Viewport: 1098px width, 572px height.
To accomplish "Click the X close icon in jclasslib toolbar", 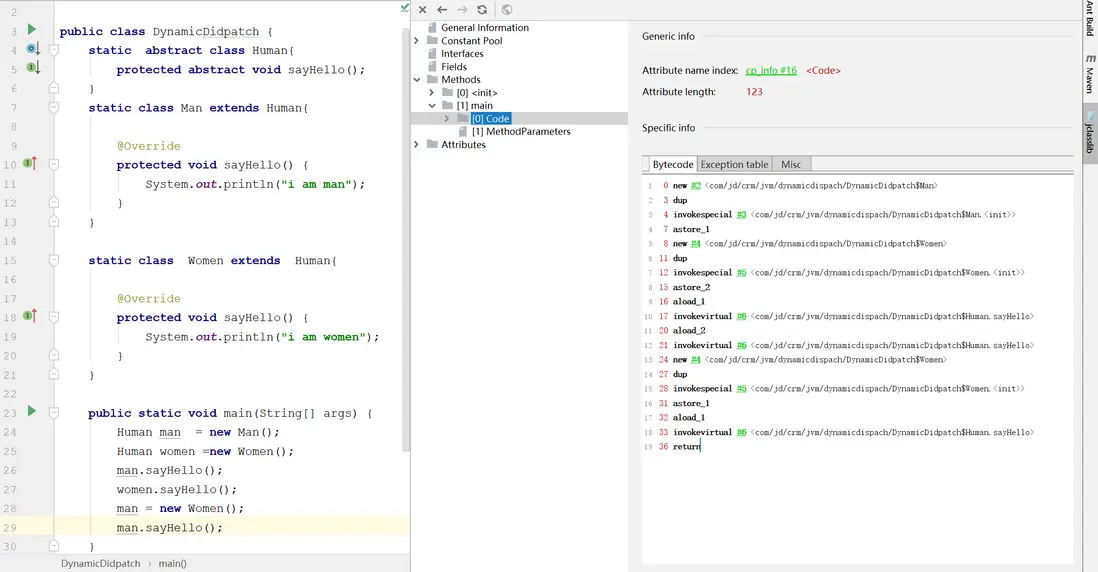I will (423, 9).
